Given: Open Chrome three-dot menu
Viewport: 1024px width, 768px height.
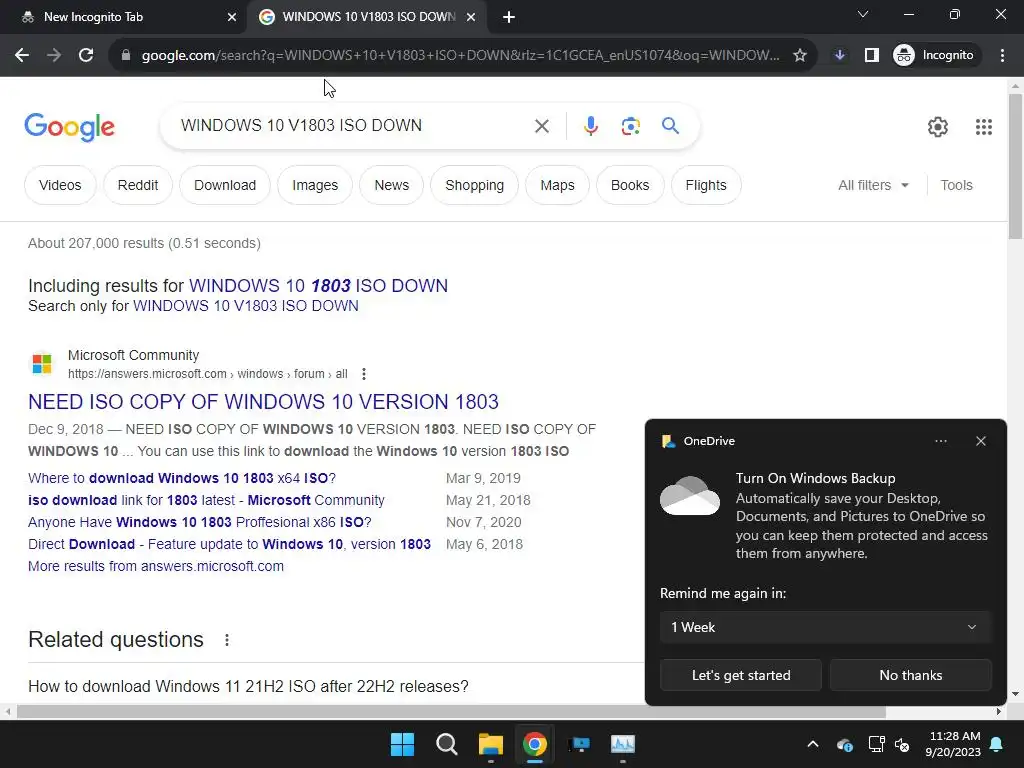Looking at the screenshot, I should pos(1002,56).
